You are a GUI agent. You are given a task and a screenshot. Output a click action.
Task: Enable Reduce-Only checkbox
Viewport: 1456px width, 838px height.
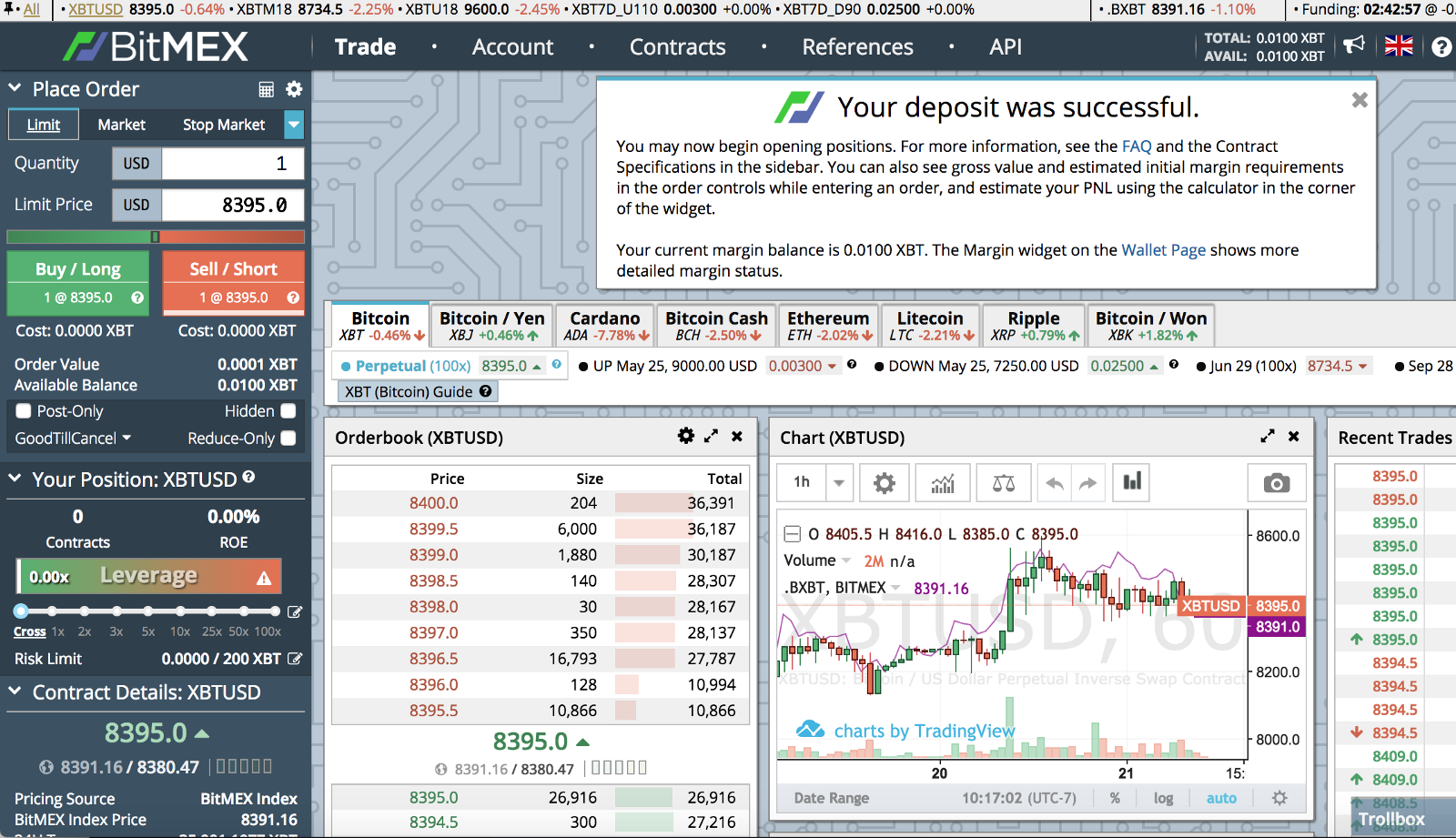click(288, 439)
